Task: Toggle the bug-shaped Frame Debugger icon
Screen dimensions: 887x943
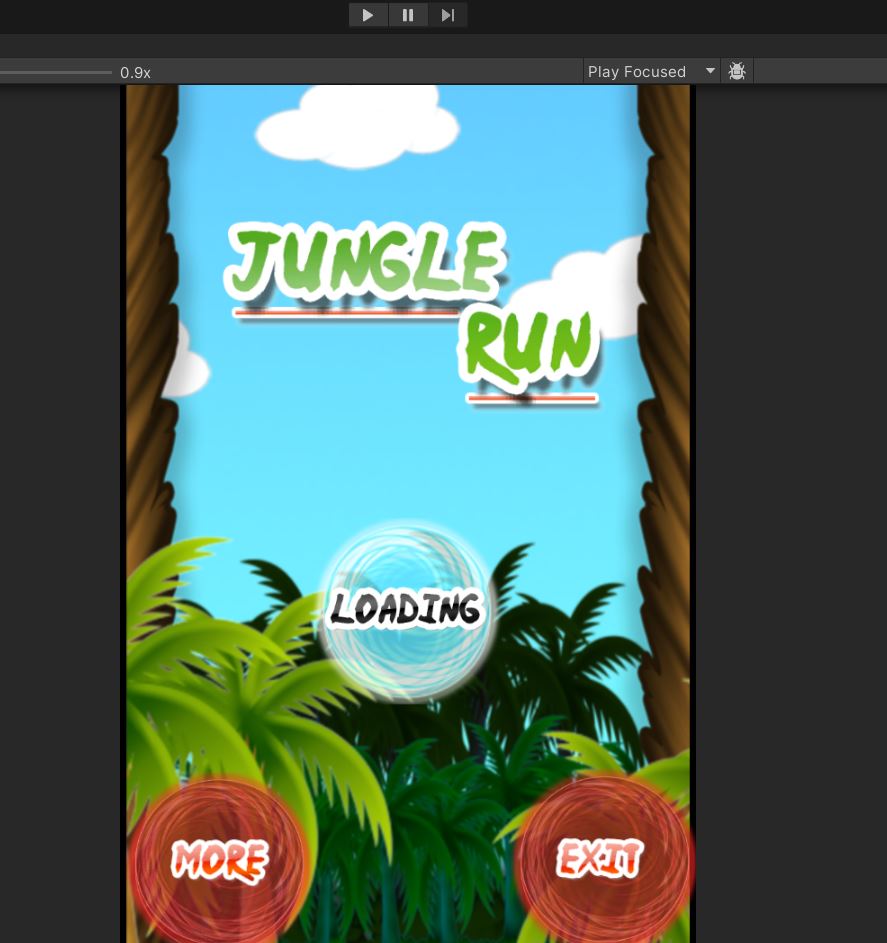Action: [737, 71]
